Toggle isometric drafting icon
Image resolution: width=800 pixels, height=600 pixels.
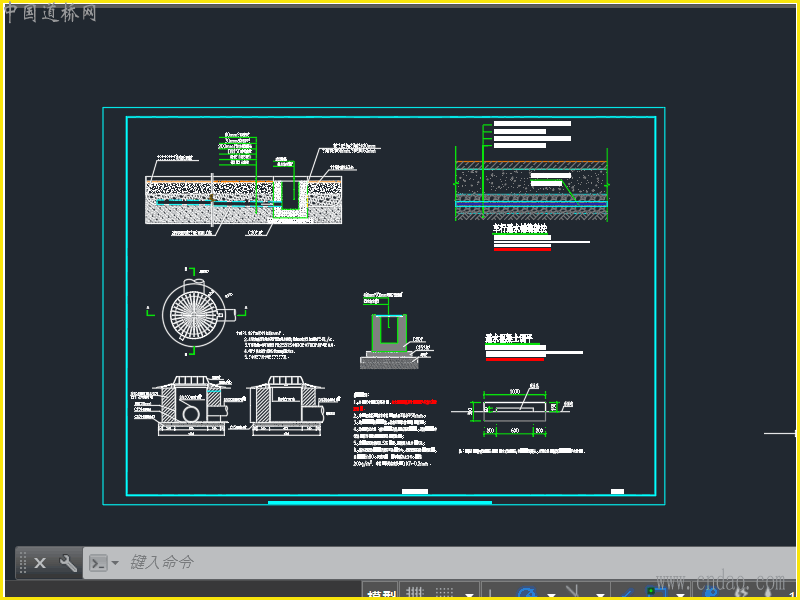pyautogui.click(x=573, y=591)
